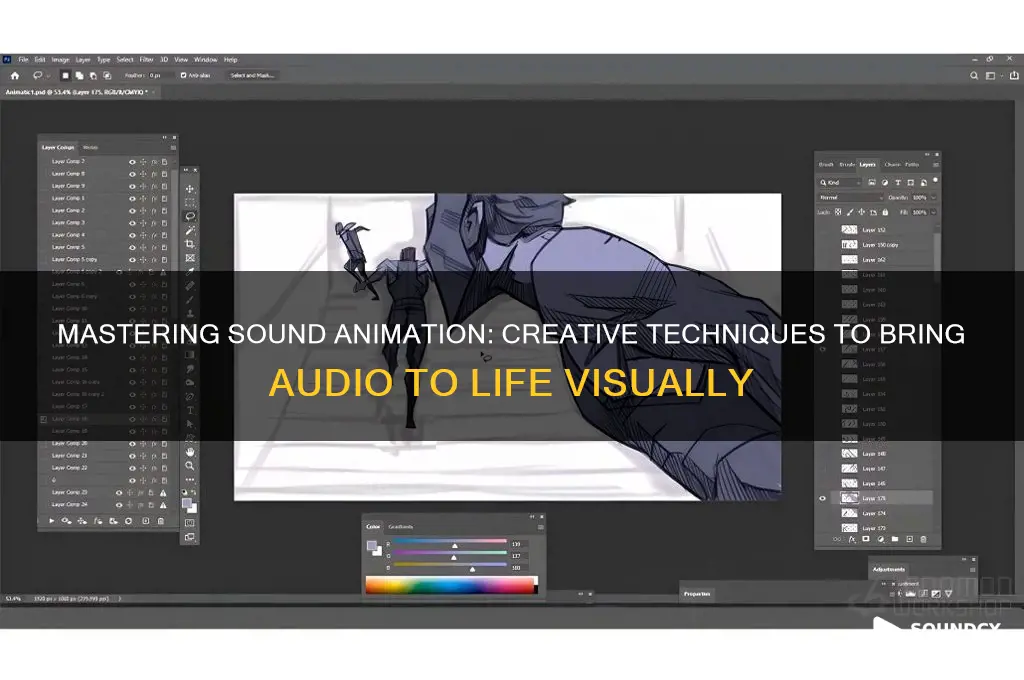Open the Filter menu
This screenshot has height=680, width=1024.
point(146,59)
